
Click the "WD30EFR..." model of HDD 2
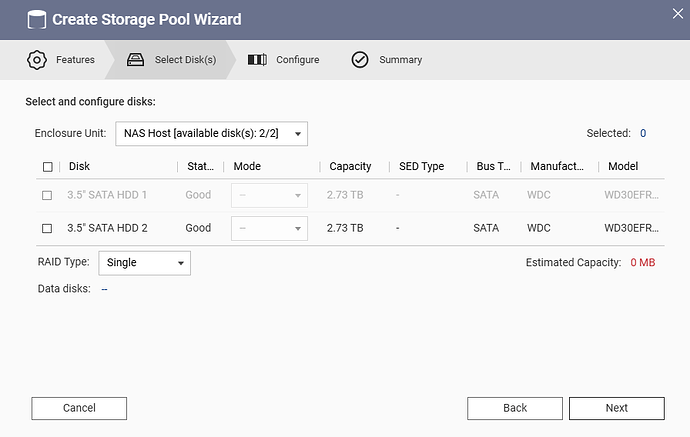631,228
